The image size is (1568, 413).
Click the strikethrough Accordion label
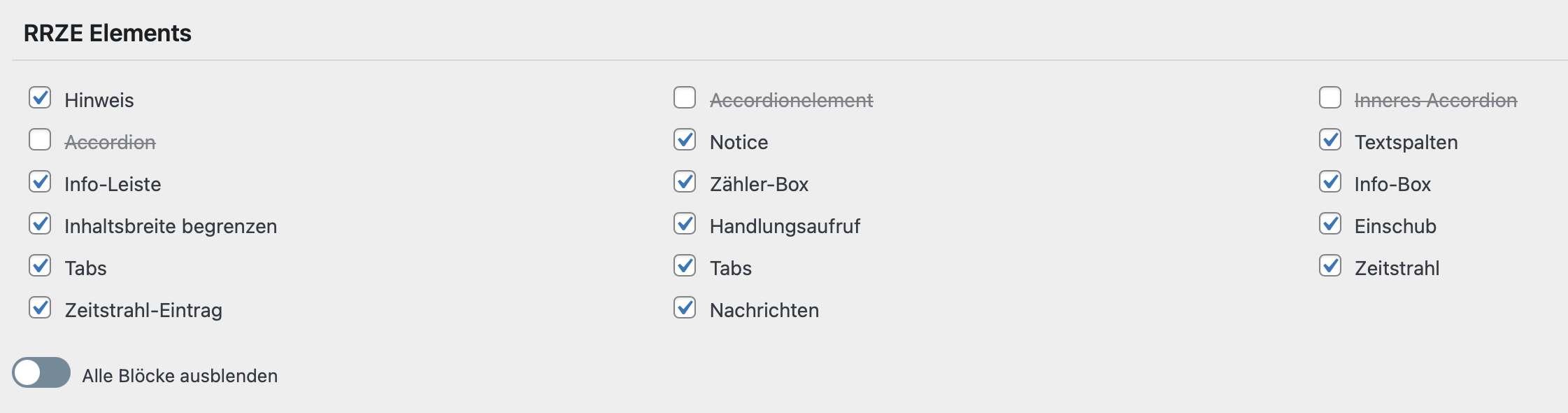tap(108, 141)
